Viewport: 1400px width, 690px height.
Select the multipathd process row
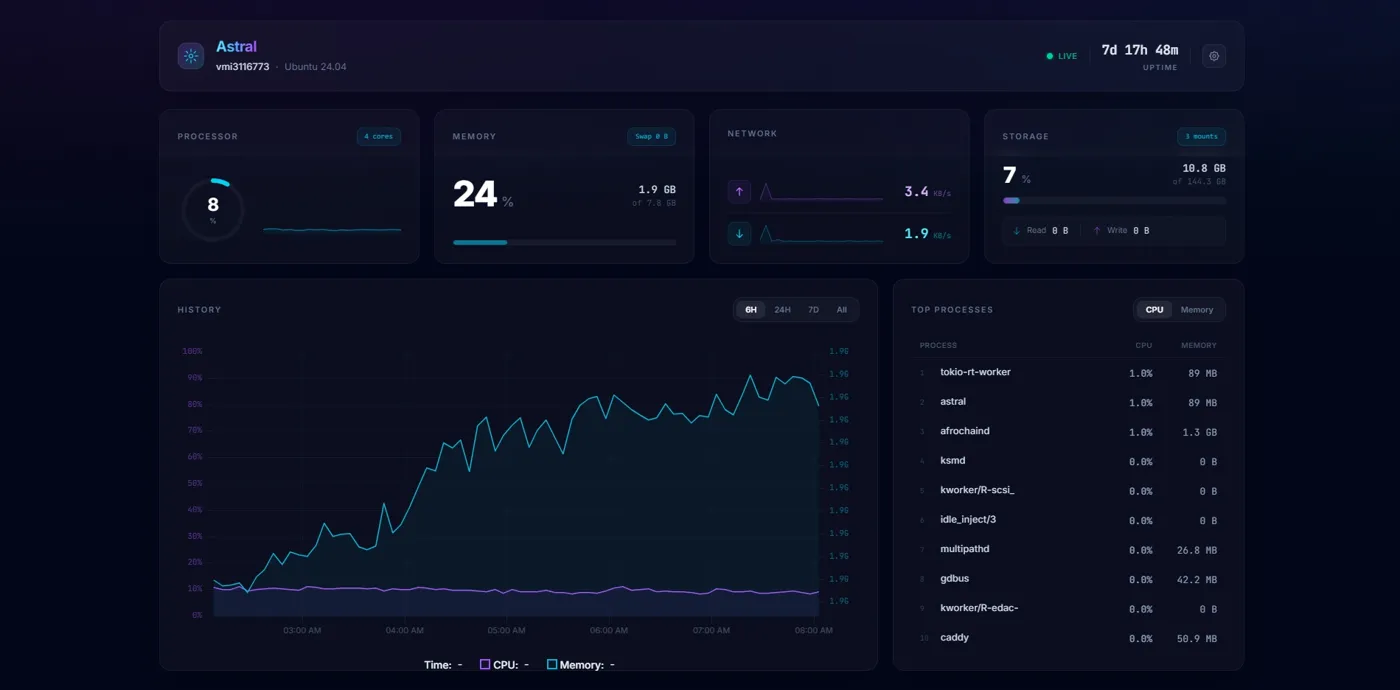[1068, 550]
